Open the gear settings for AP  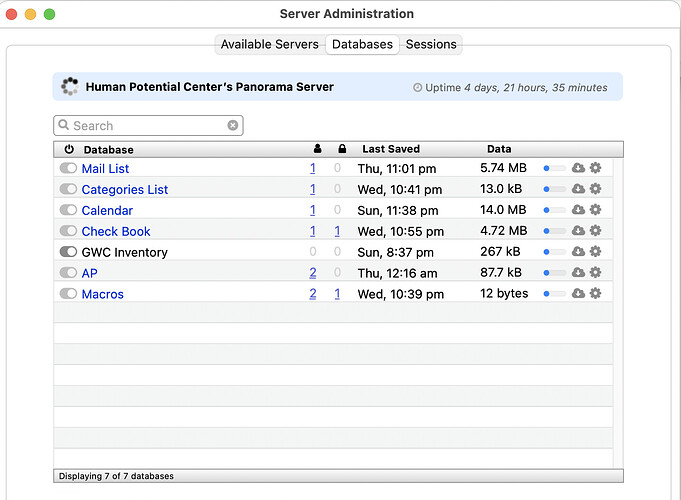pos(595,273)
